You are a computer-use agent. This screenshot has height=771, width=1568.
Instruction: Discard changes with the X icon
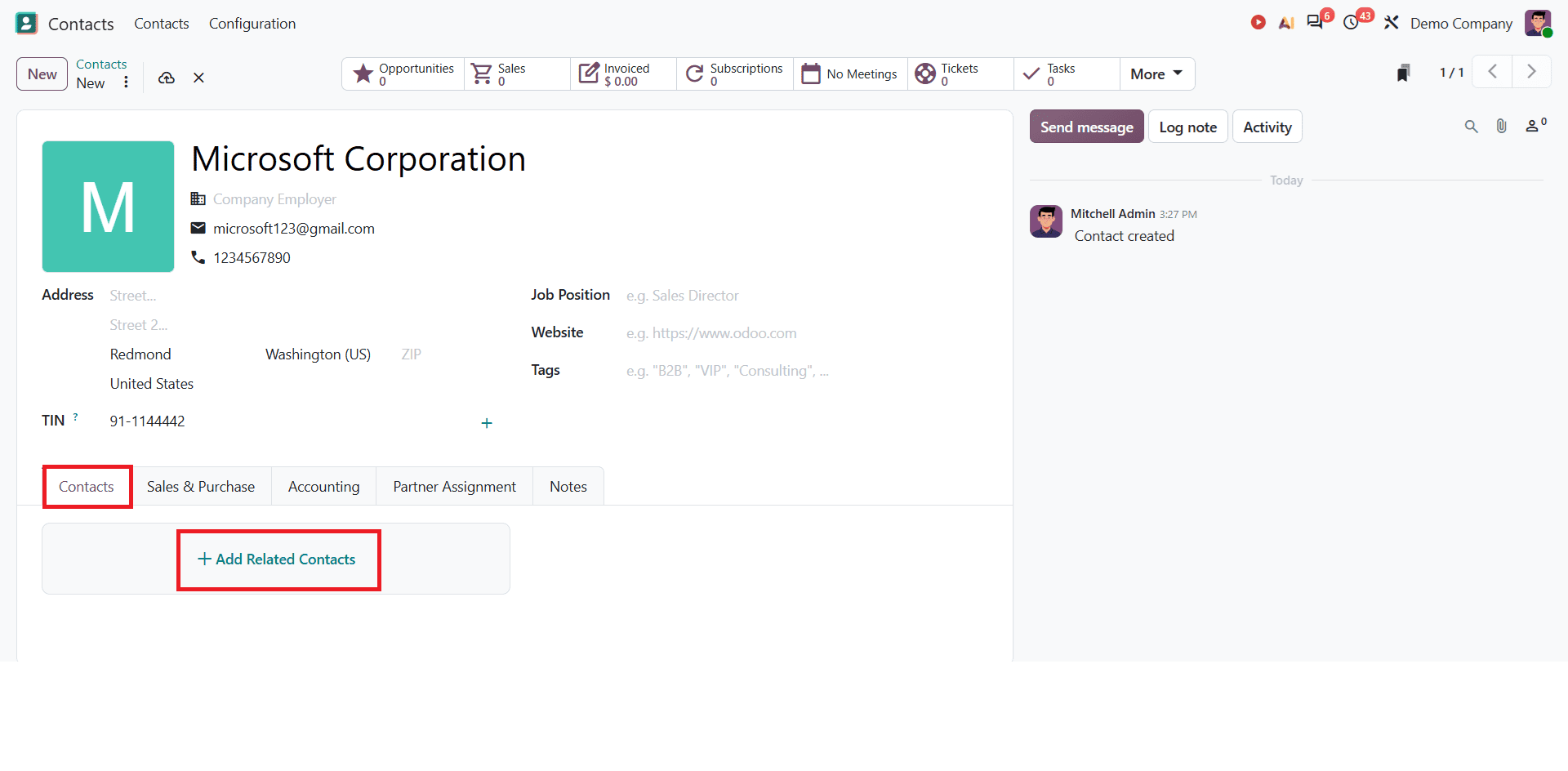[x=198, y=78]
